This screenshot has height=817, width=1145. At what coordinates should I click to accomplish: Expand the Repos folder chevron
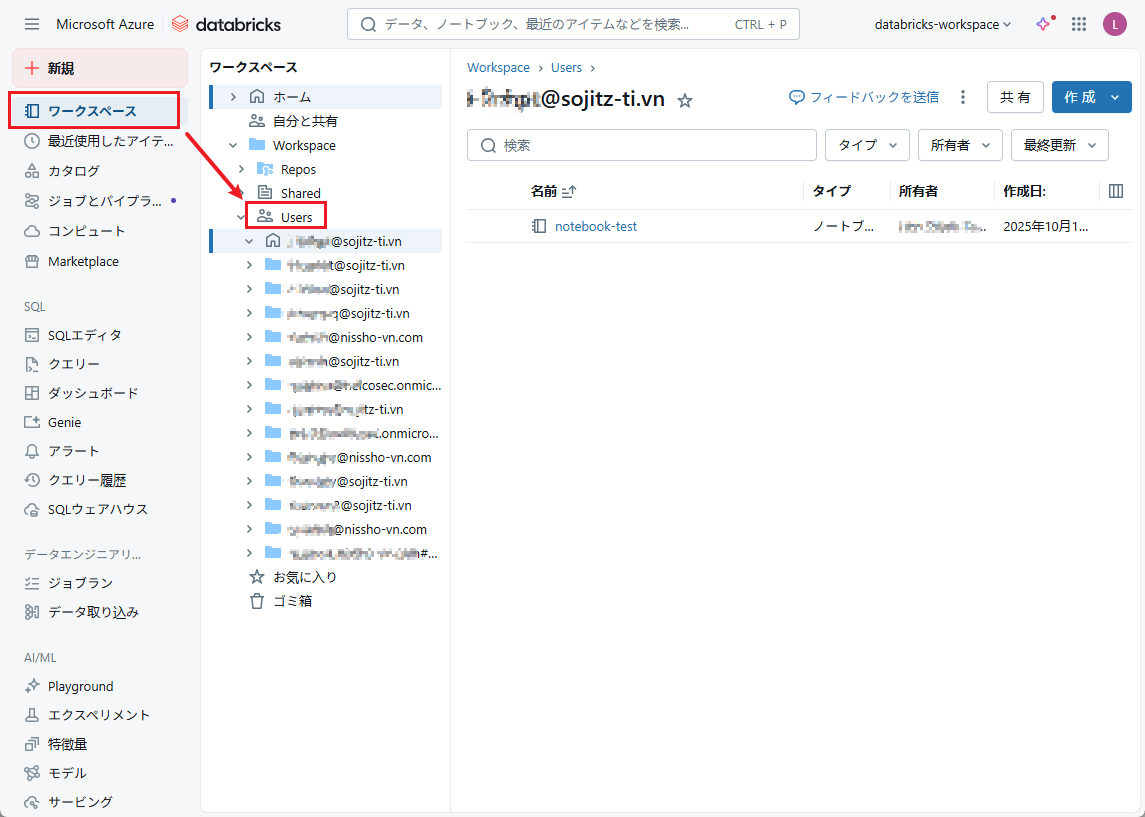tap(241, 169)
